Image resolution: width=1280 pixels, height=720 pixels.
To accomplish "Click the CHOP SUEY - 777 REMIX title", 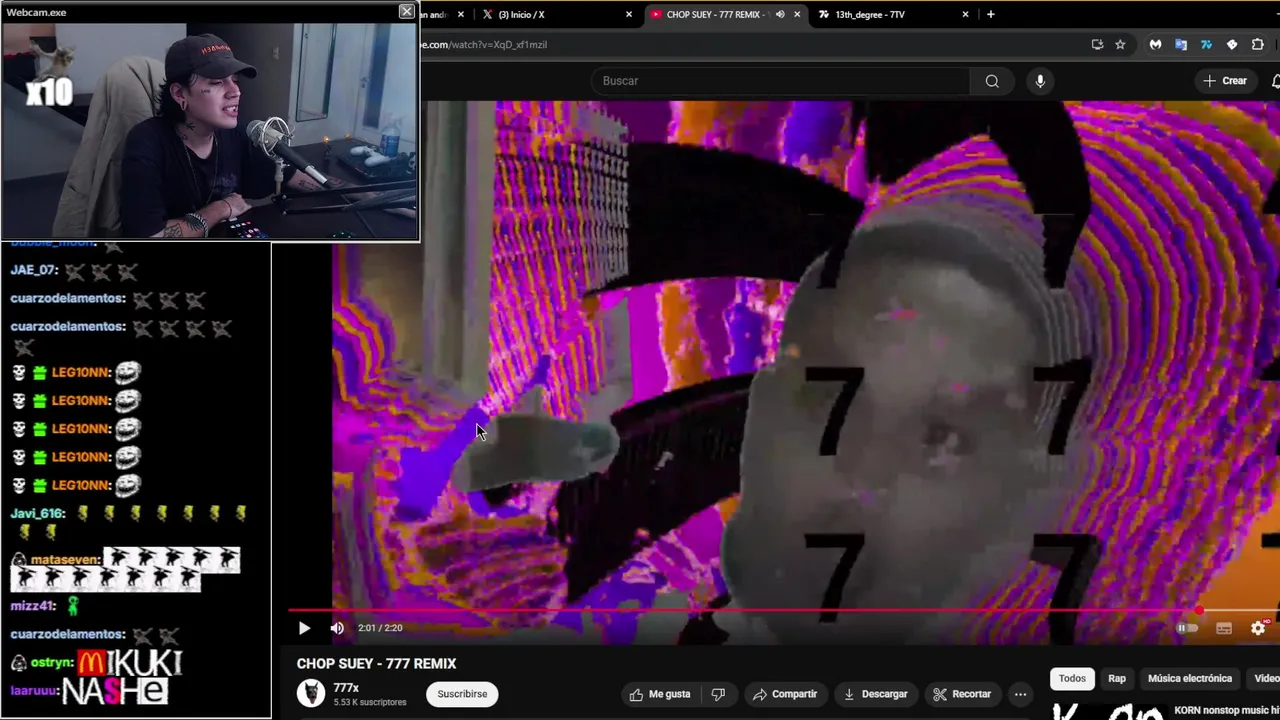I will [376, 664].
